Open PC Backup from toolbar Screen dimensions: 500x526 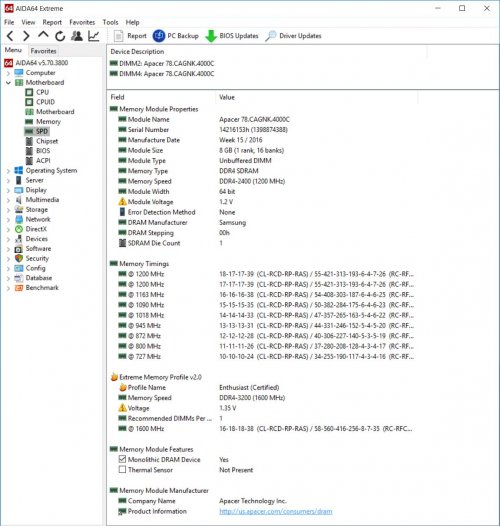(176, 36)
